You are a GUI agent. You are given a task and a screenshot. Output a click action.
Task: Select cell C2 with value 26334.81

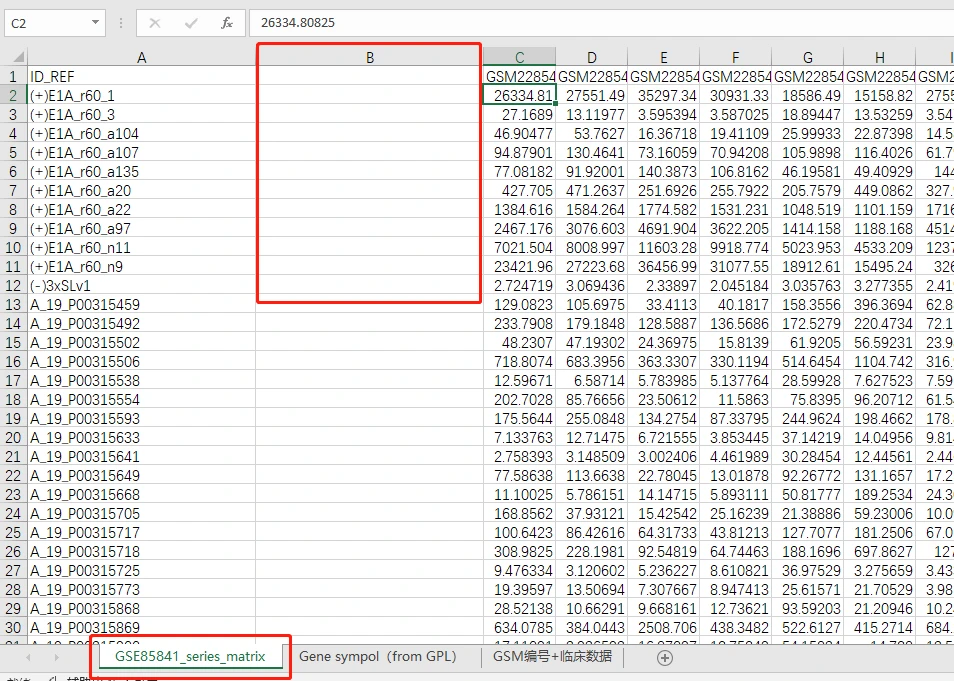[x=520, y=96]
